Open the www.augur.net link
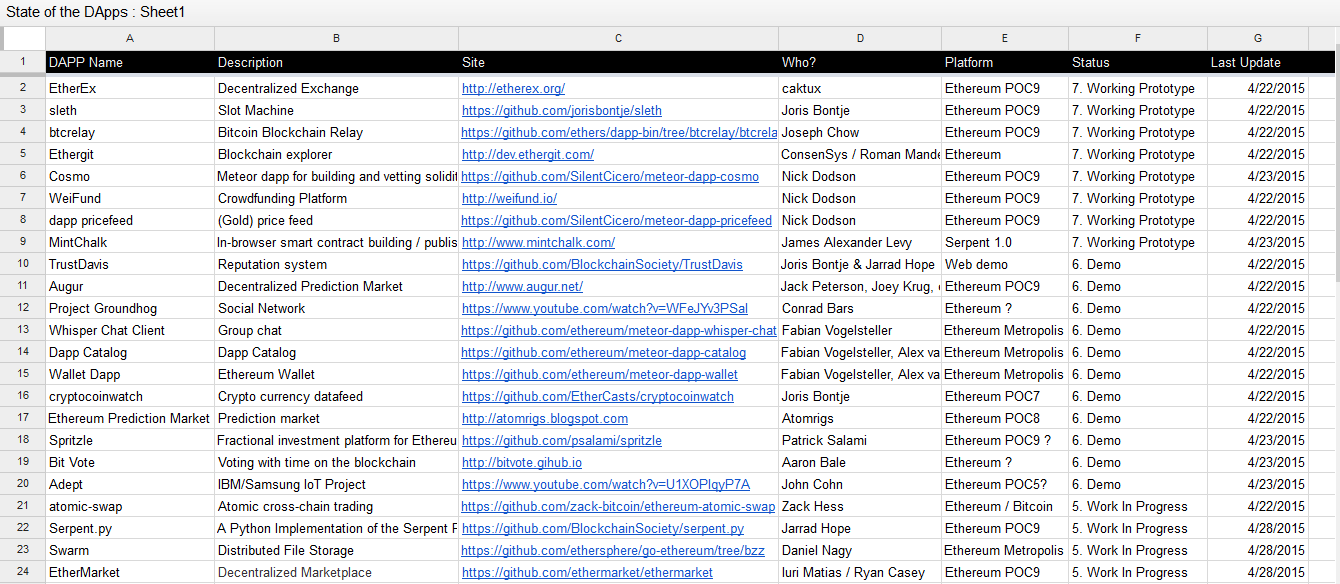1340x584 pixels. [522, 286]
